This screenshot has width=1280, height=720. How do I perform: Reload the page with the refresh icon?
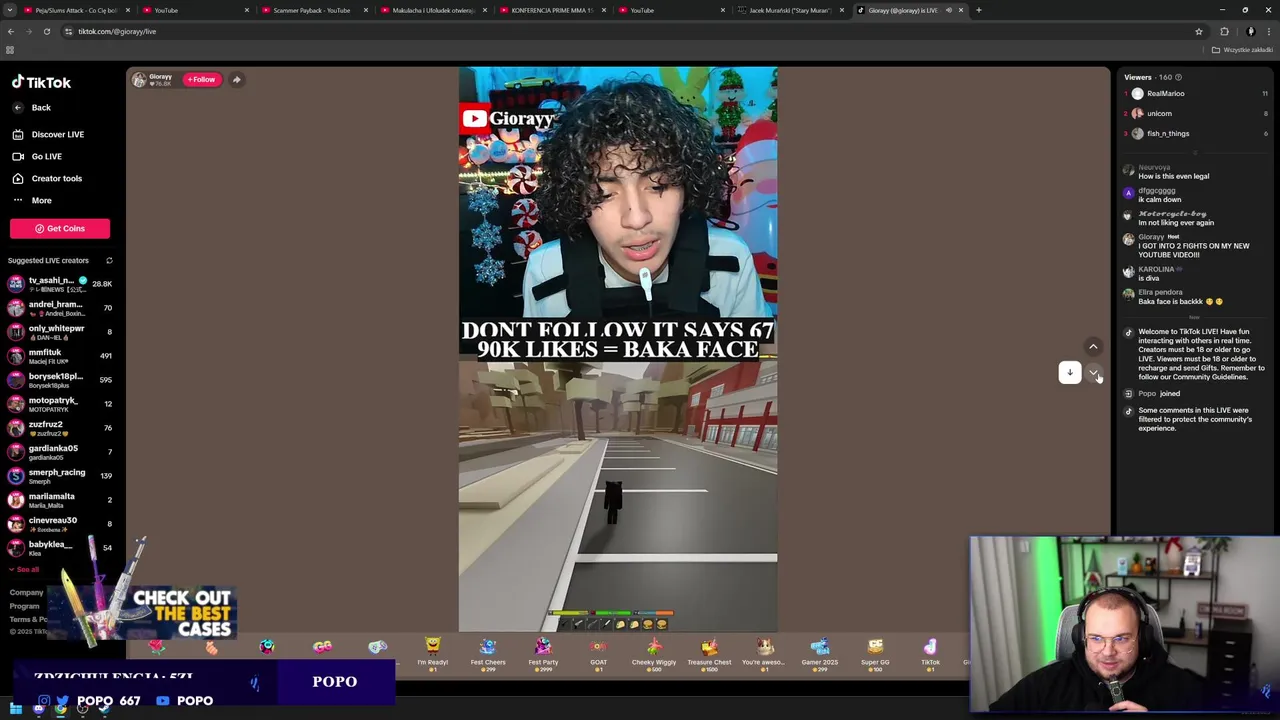coord(47,31)
